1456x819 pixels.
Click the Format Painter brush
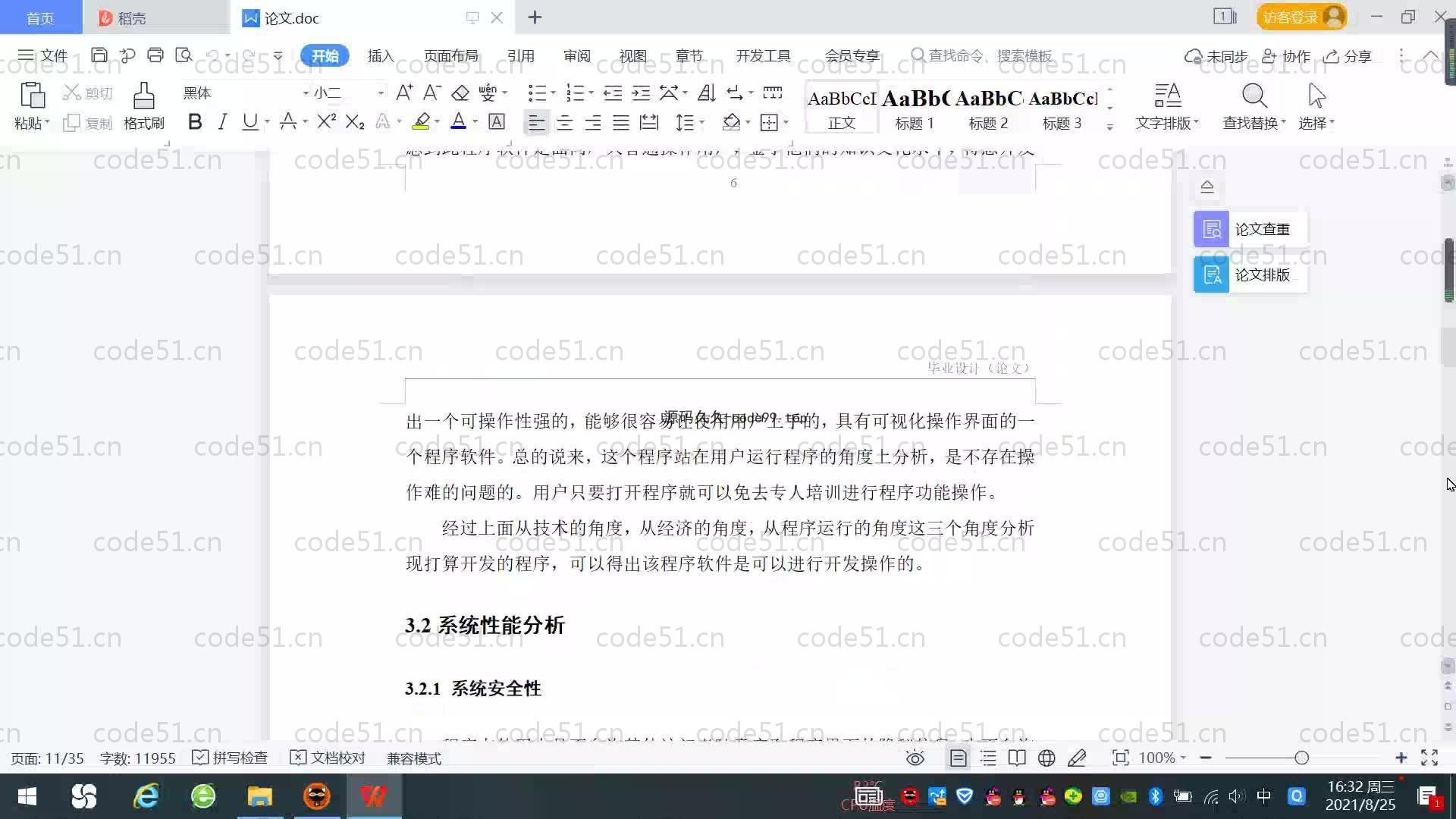(144, 96)
